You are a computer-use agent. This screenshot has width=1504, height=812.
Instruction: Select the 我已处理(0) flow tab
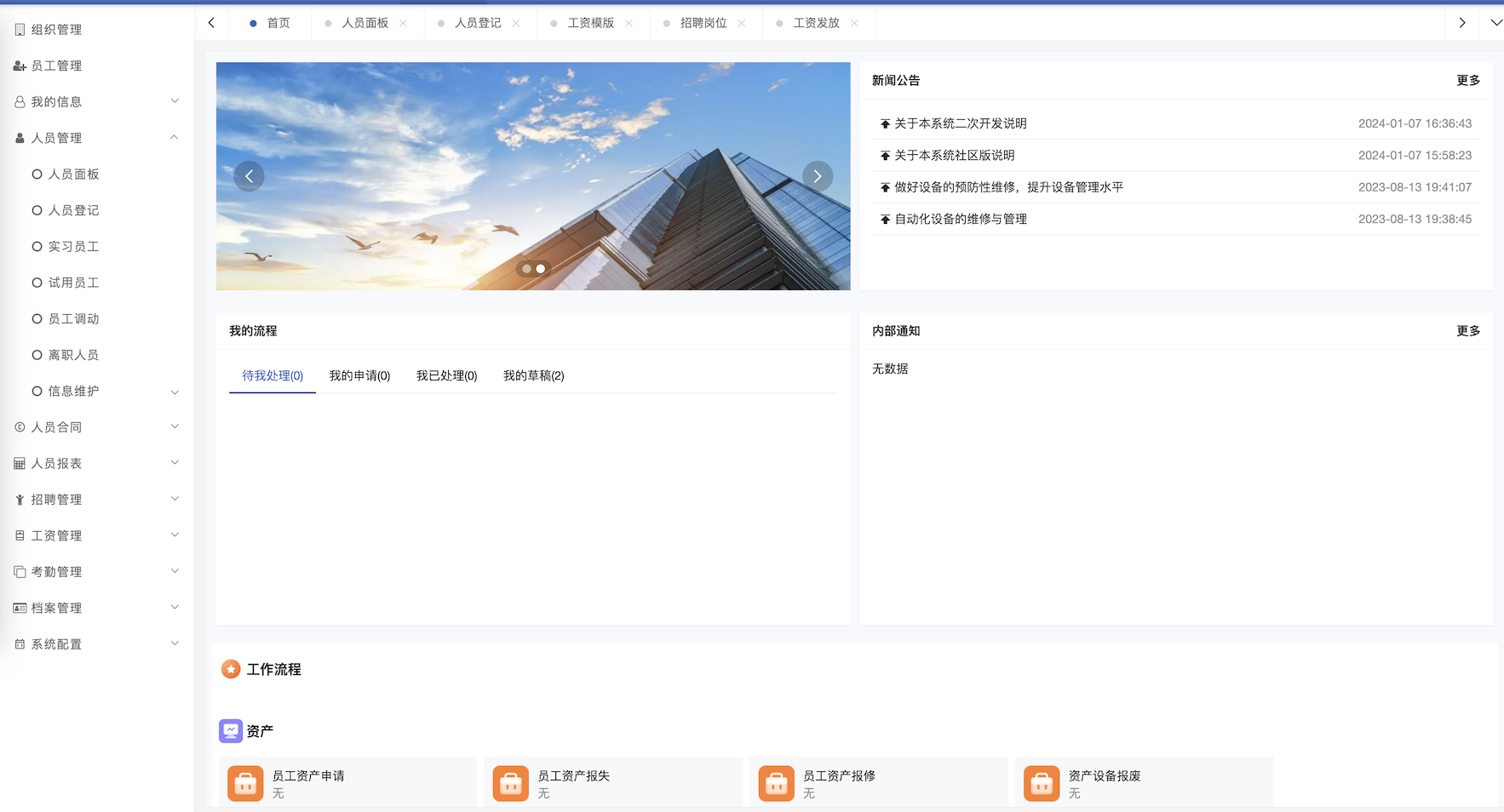(x=446, y=375)
